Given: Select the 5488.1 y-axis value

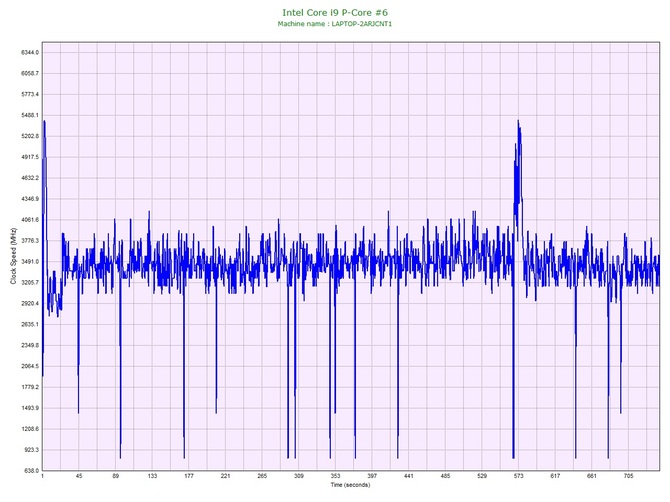Looking at the screenshot, I should (30, 115).
